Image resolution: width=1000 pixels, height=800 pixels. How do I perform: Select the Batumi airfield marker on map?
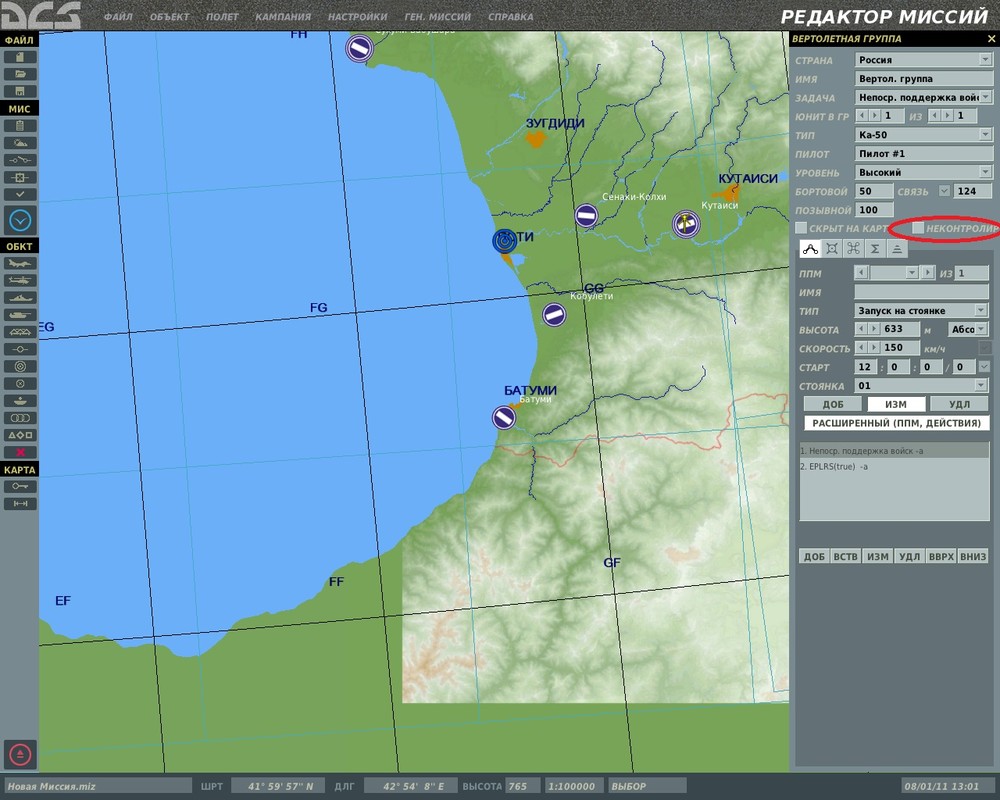[x=504, y=418]
